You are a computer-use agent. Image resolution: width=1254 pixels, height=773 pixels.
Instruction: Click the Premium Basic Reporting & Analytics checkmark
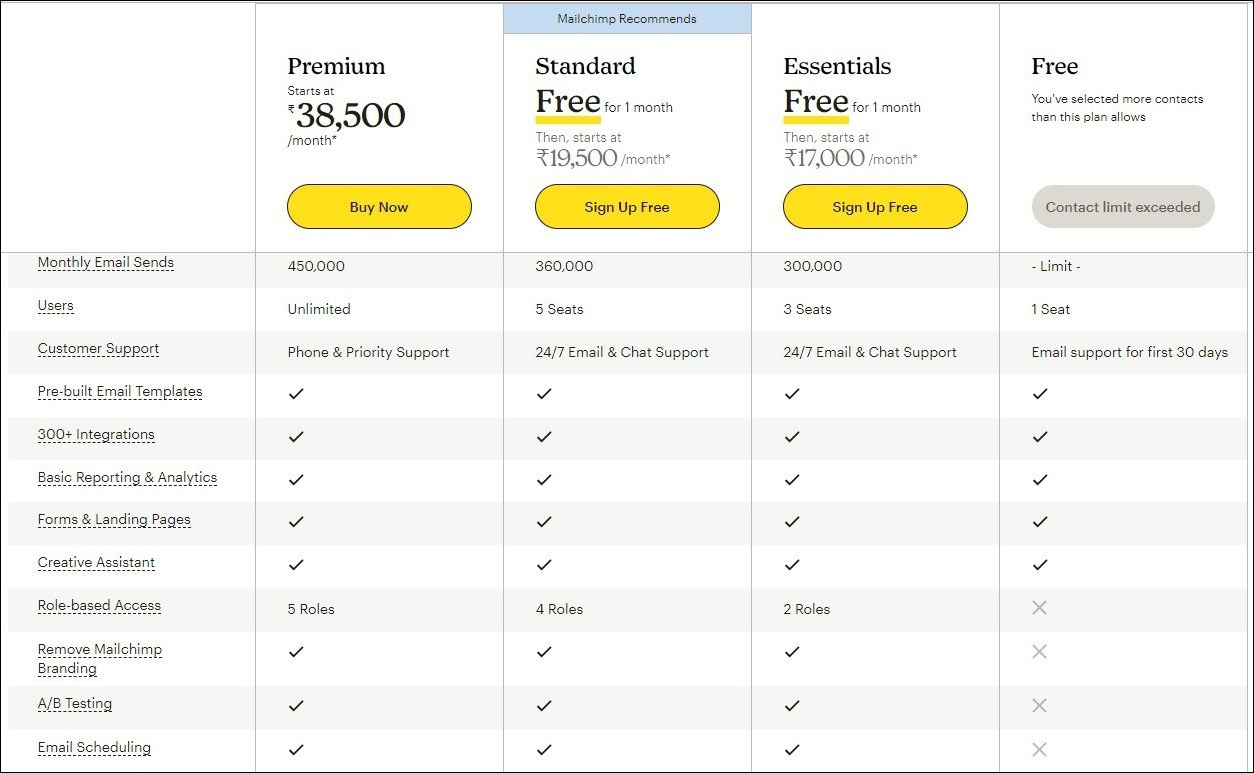pyautogui.click(x=296, y=479)
